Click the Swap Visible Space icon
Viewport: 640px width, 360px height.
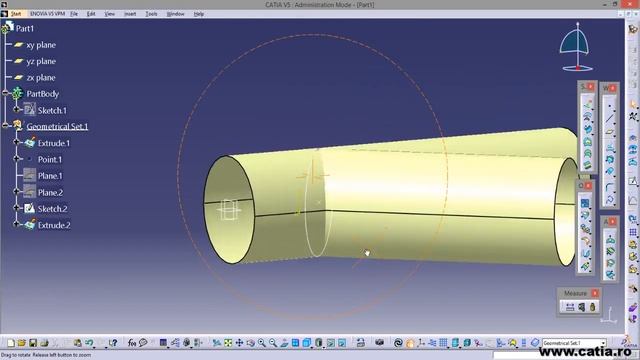tap(342, 343)
